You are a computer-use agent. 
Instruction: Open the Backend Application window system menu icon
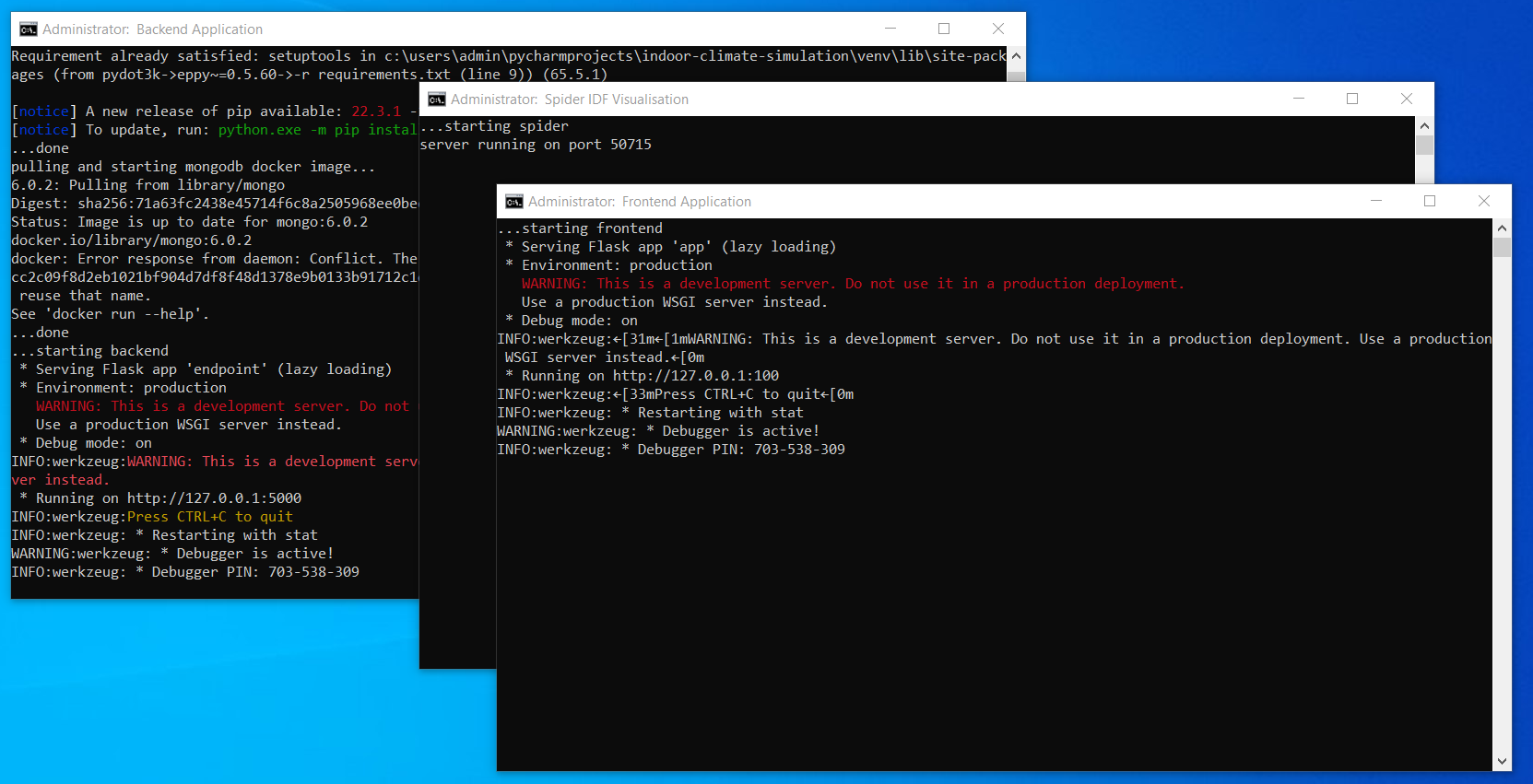pyautogui.click(x=29, y=29)
